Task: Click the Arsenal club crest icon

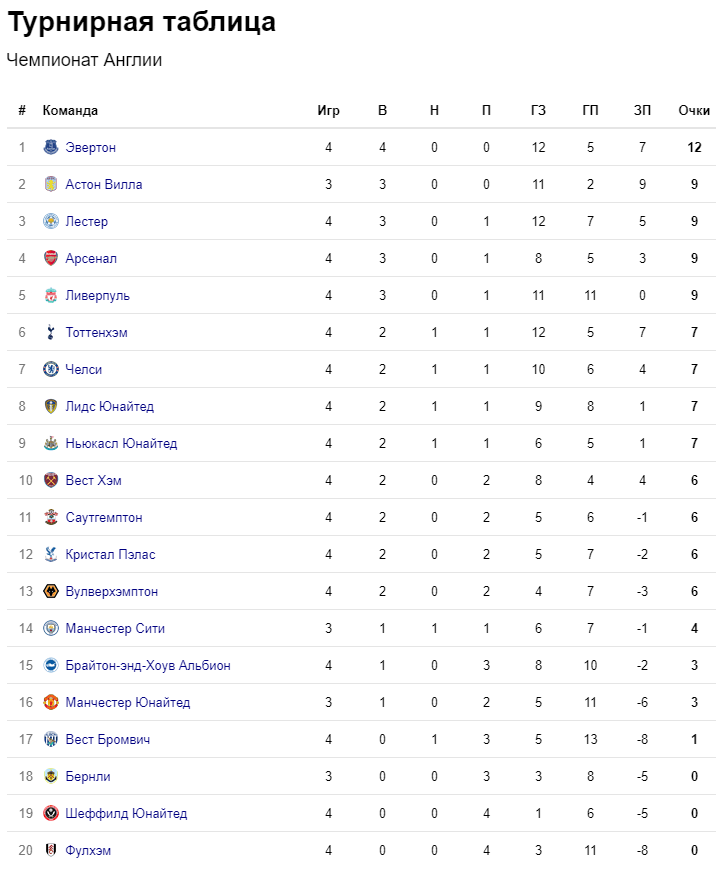Action: pyautogui.click(x=51, y=258)
